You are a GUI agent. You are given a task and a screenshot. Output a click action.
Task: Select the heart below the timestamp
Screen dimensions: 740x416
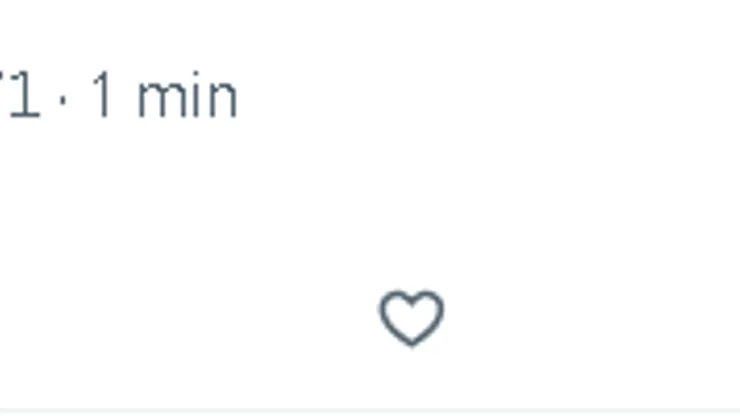(x=411, y=319)
